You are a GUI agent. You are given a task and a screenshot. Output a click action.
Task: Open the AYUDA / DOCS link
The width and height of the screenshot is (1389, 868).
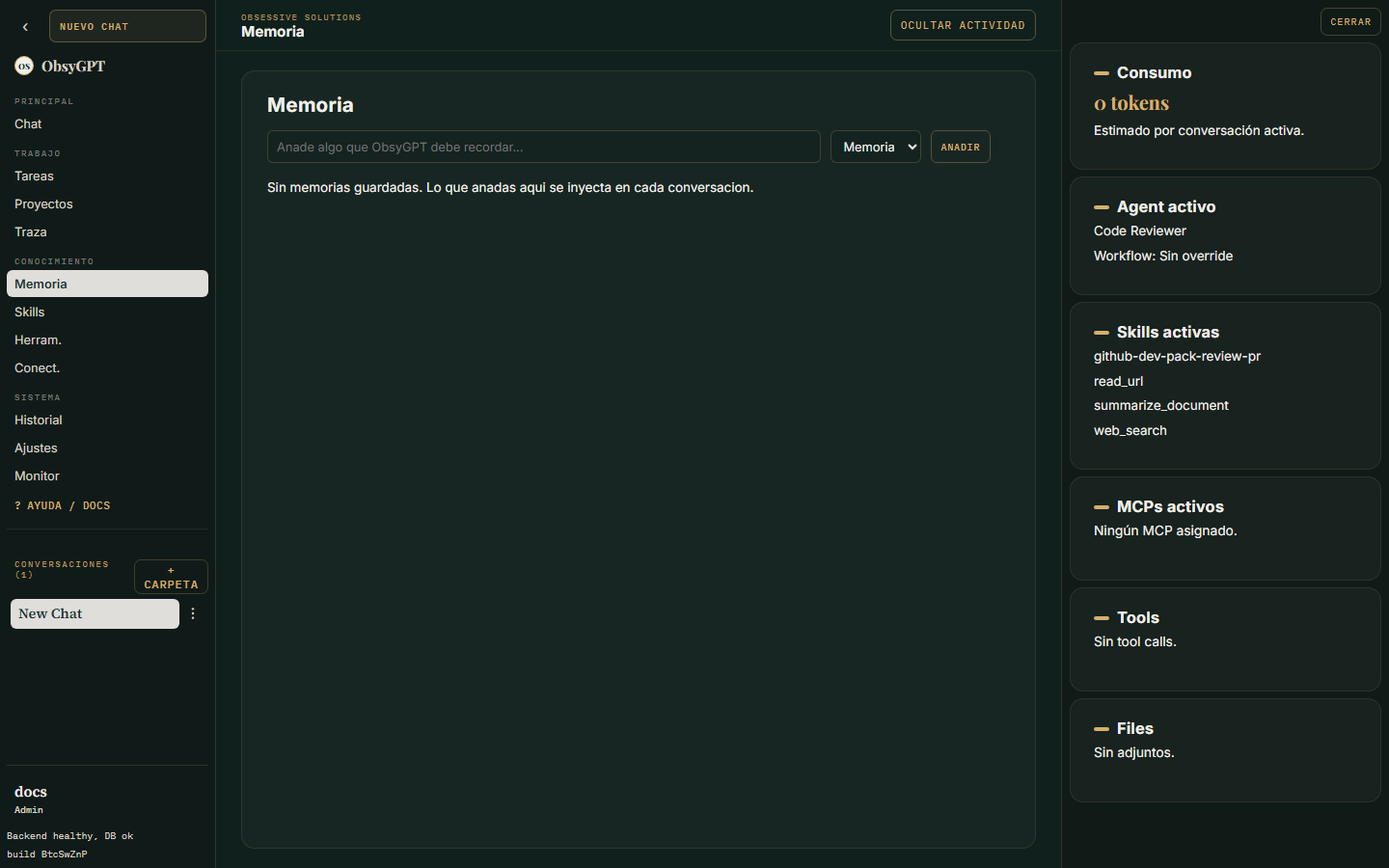tap(63, 505)
